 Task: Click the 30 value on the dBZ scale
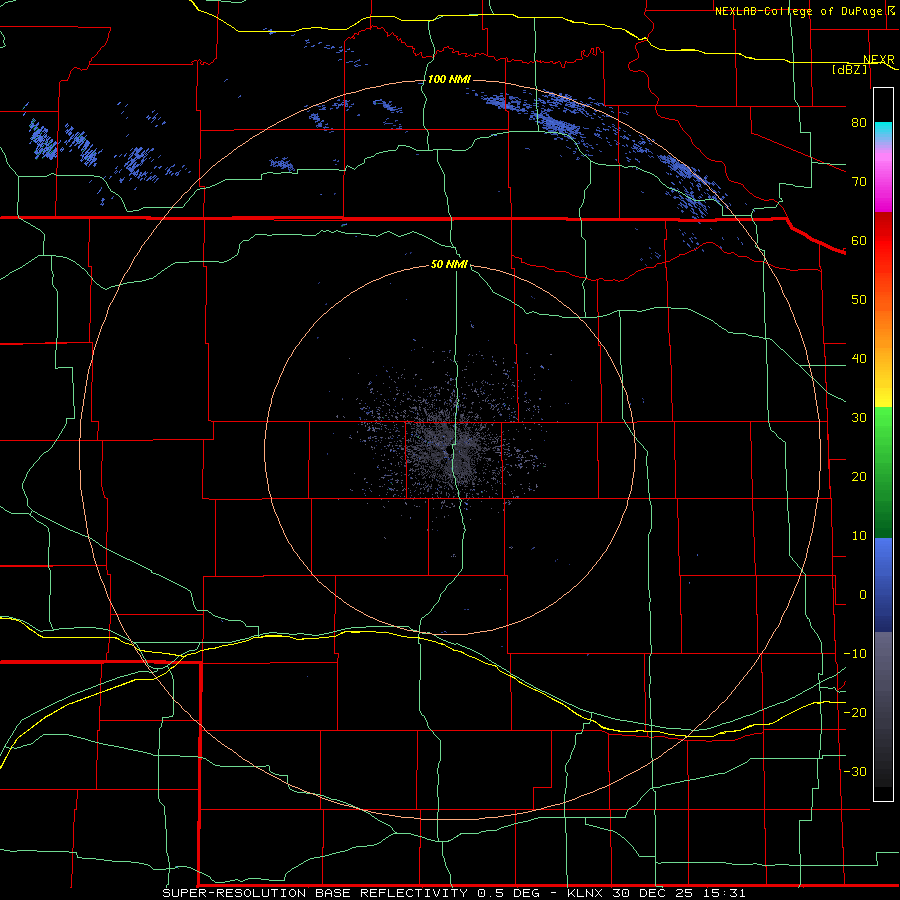click(859, 417)
